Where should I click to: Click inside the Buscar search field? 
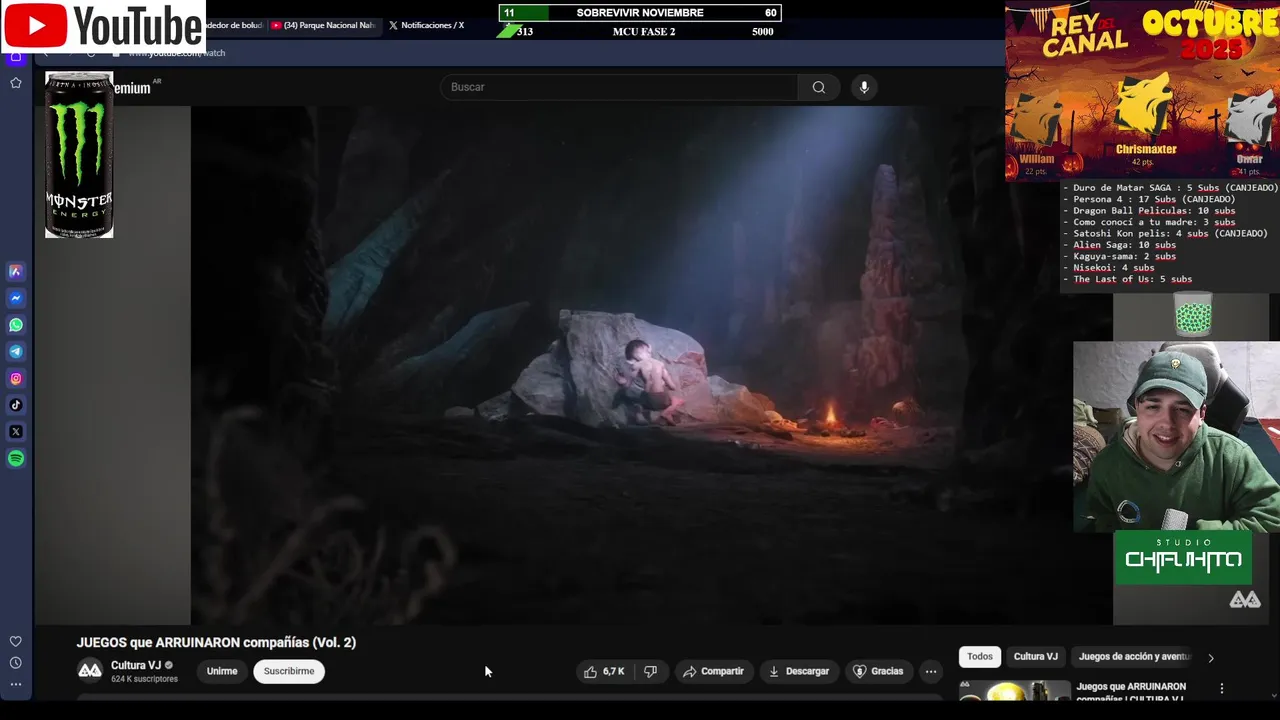click(619, 87)
